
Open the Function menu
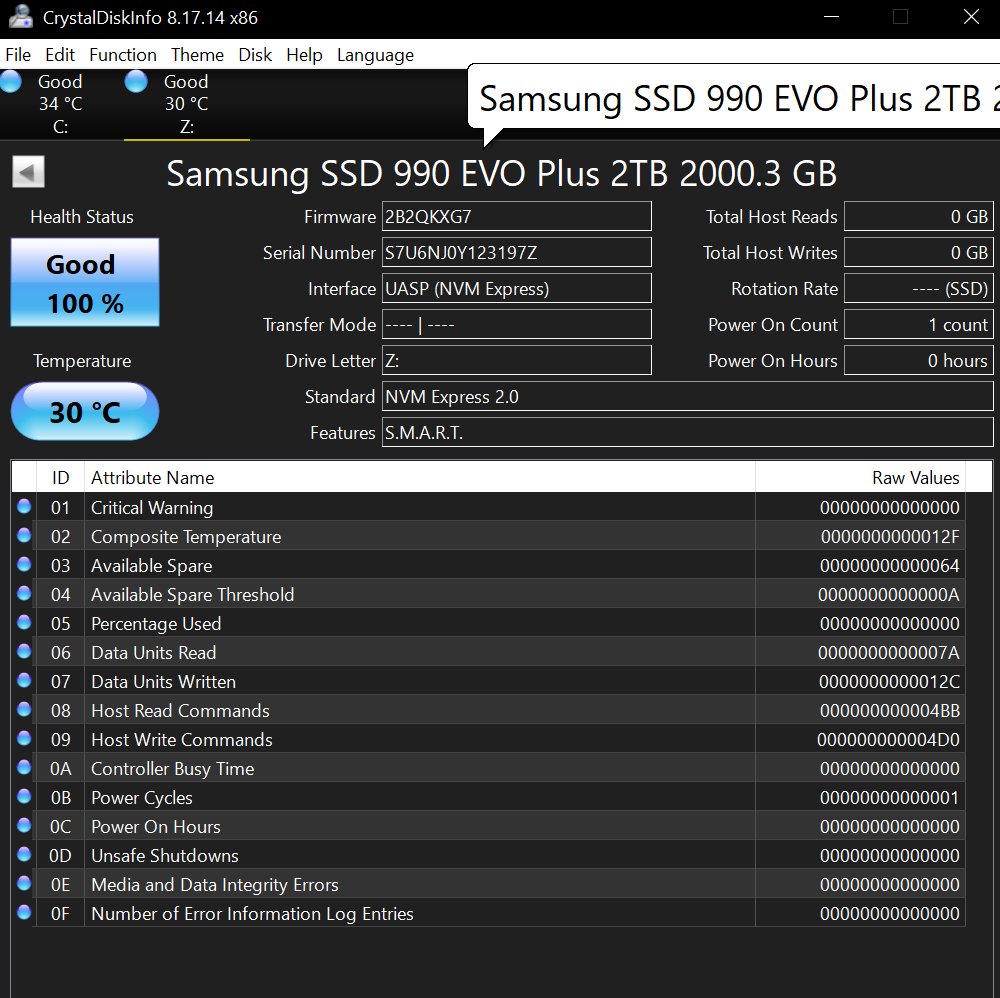pyautogui.click(x=123, y=55)
